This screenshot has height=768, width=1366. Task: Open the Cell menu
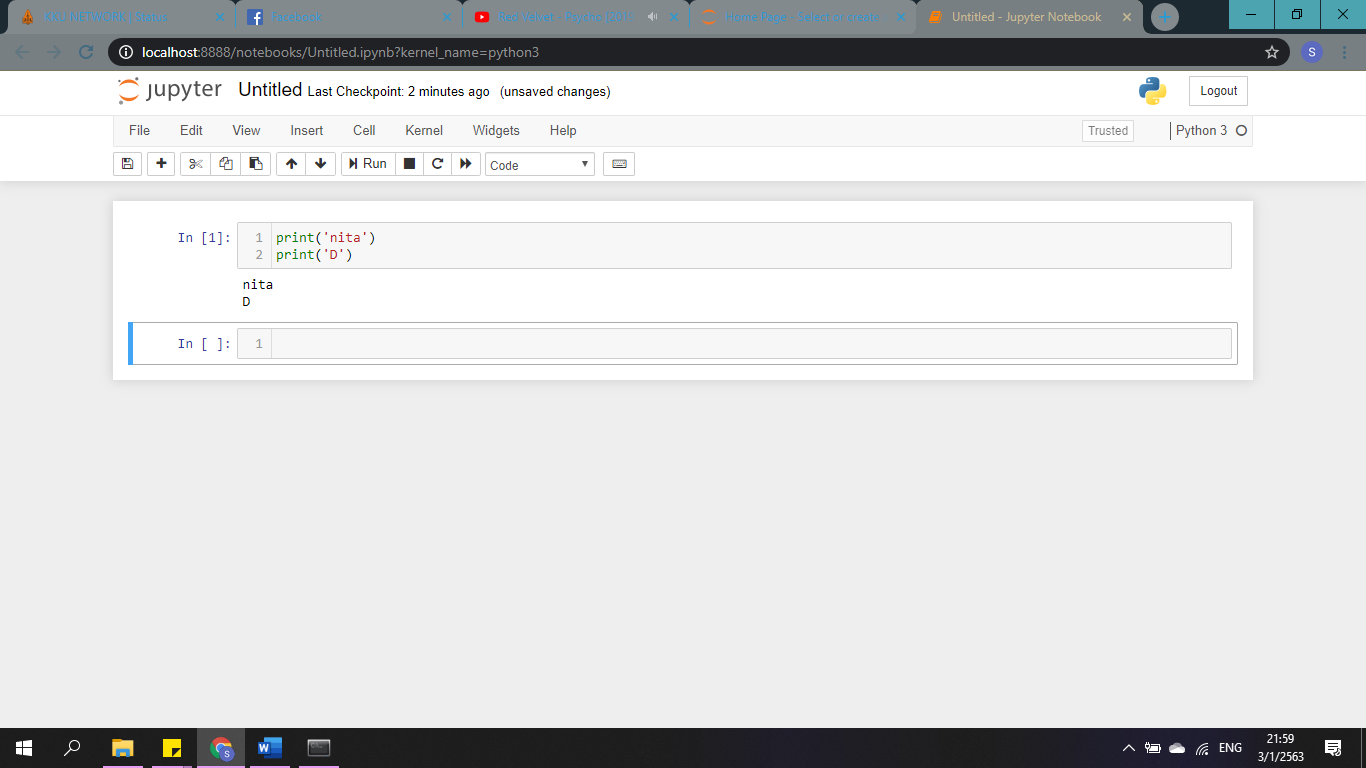[364, 131]
